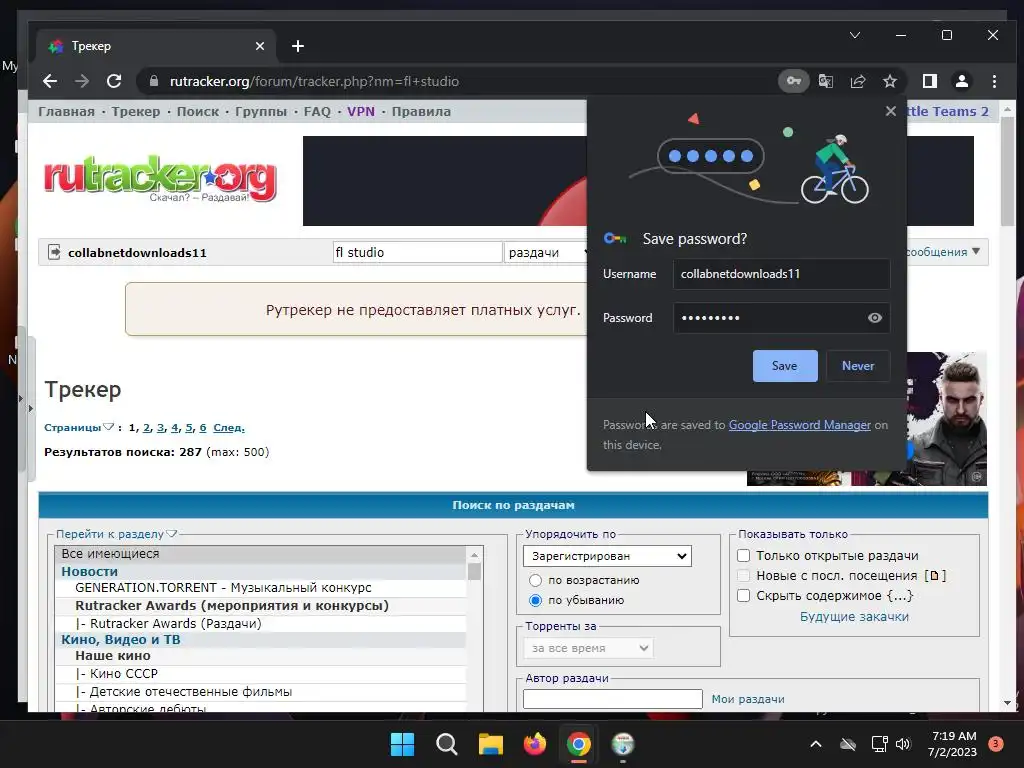Click Never in the save password popup
1024x768 pixels.
point(857,366)
